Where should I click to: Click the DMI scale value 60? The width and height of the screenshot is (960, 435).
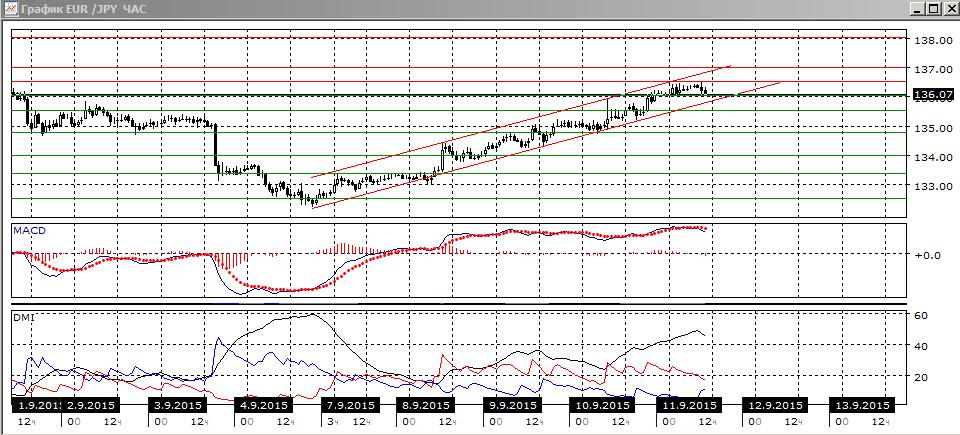921,315
